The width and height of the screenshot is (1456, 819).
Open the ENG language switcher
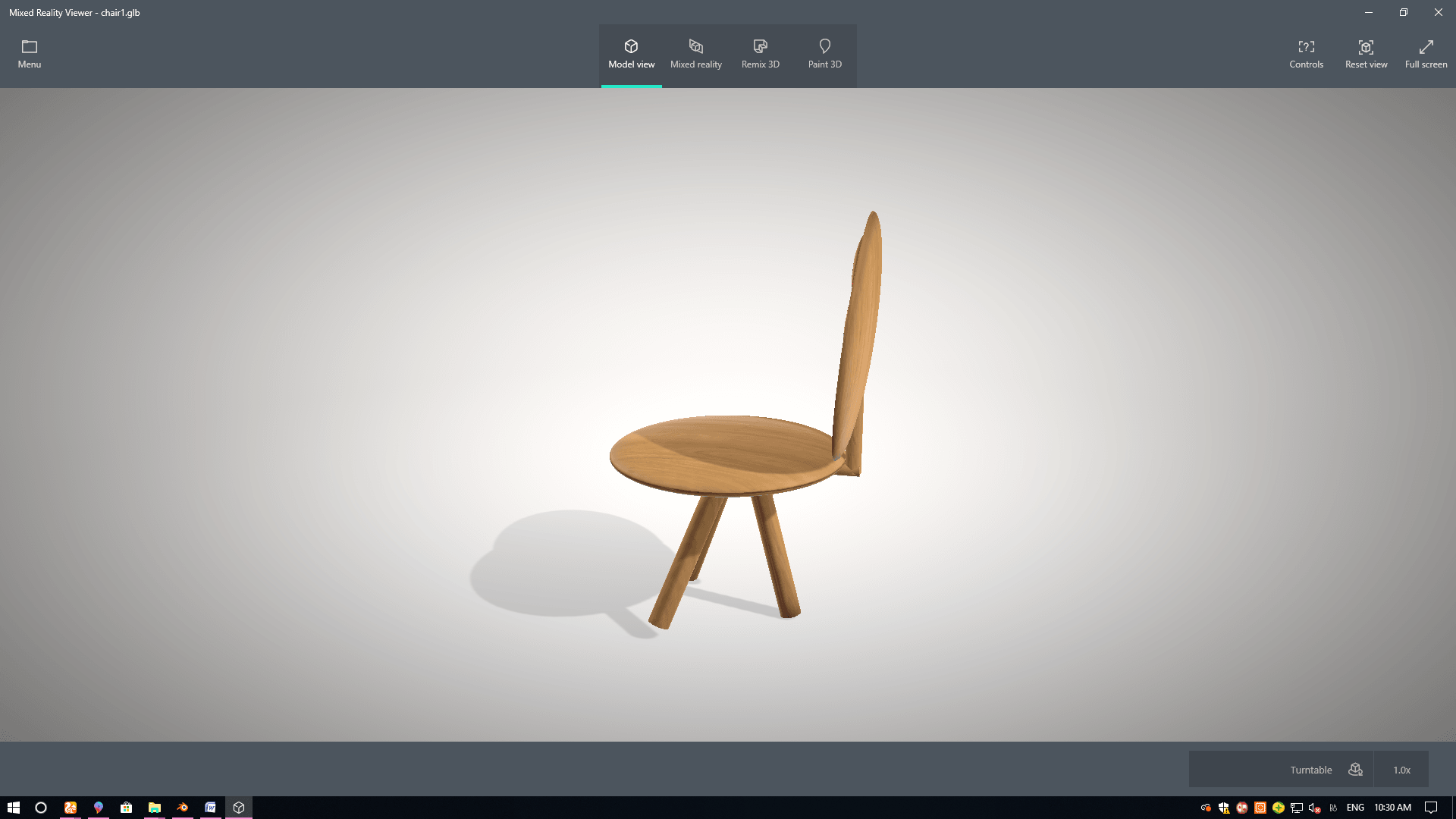point(1355,808)
